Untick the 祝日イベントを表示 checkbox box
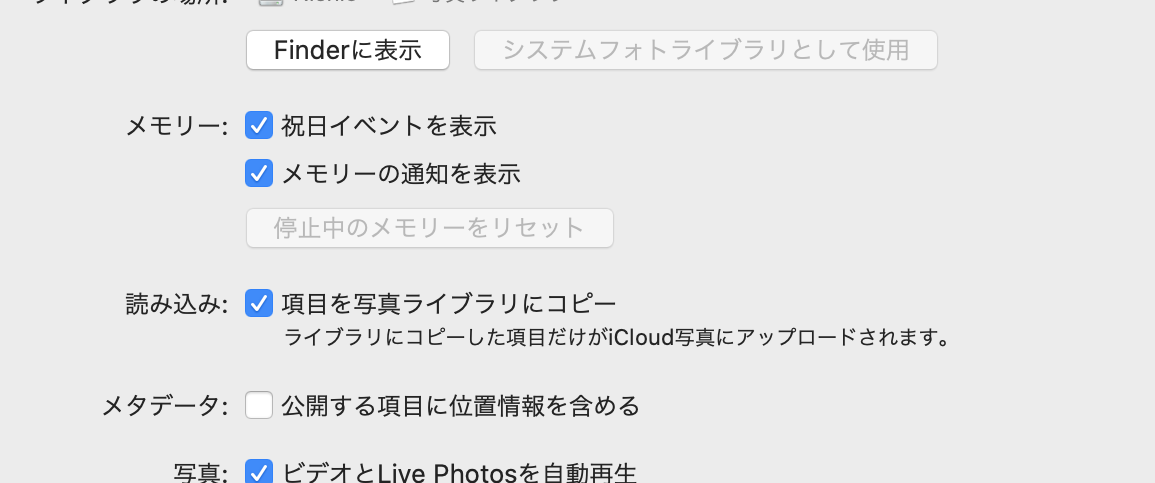The height and width of the screenshot is (483, 1155). click(x=259, y=125)
